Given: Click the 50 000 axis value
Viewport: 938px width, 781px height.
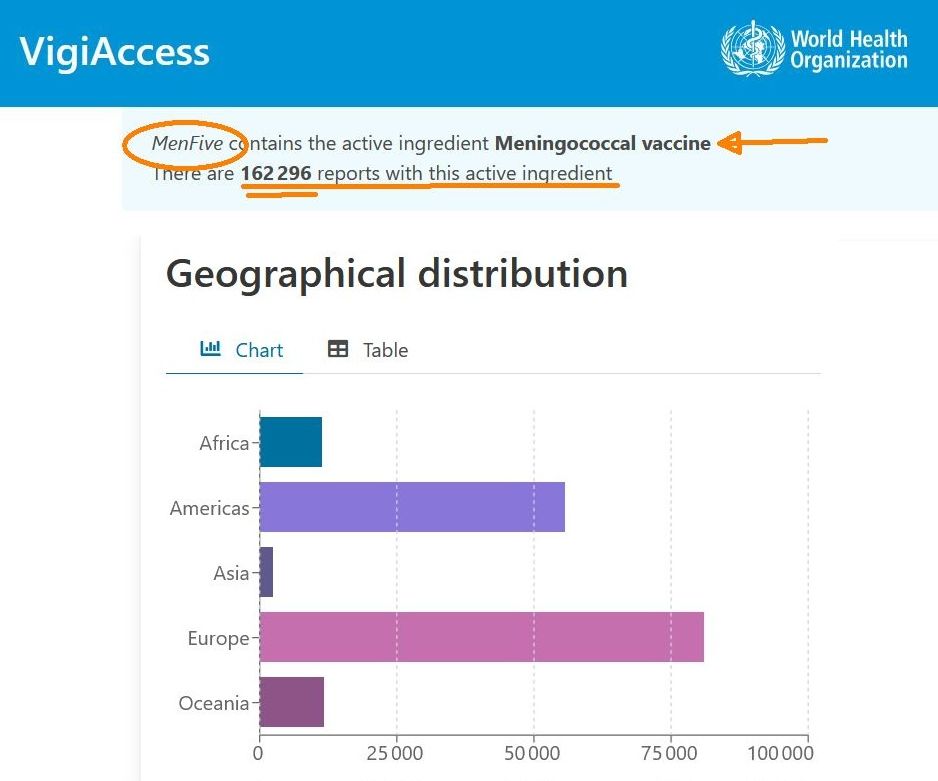Looking at the screenshot, I should point(532,753).
